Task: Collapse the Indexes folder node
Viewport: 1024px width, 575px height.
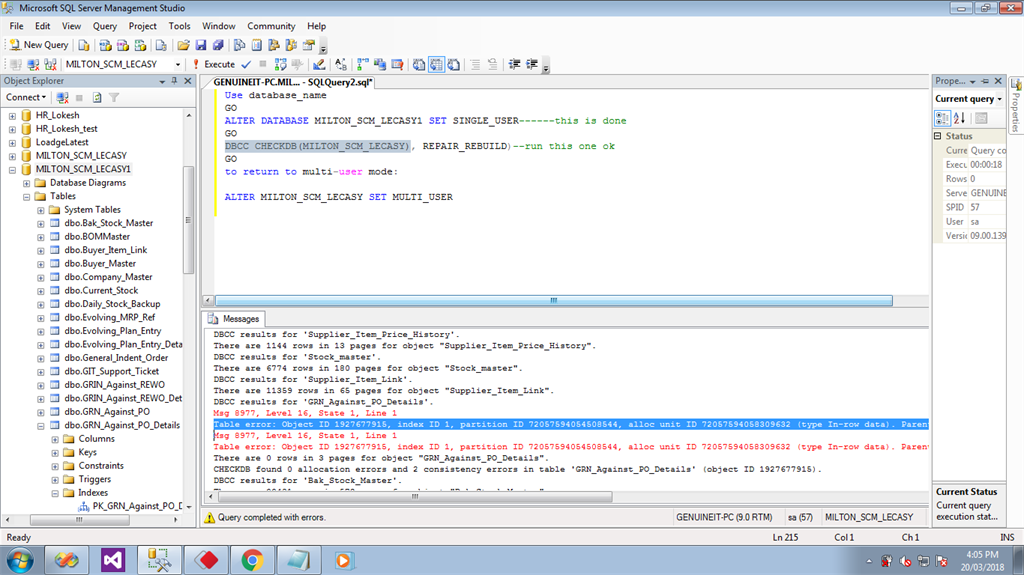Action: click(55, 493)
